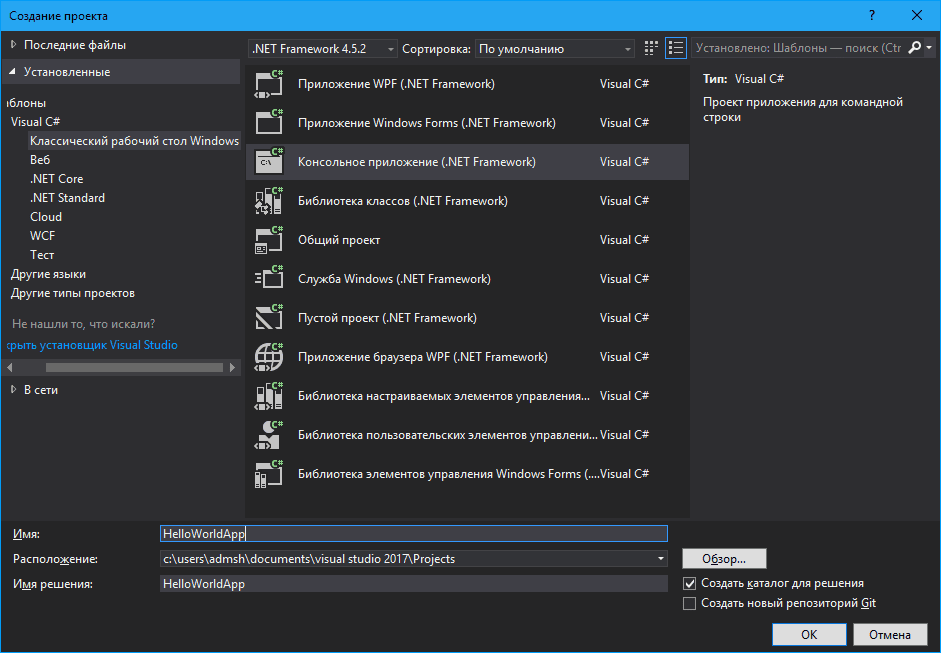Viewport: 941px width, 653px height.
Task: Click the OK button
Action: coord(809,634)
